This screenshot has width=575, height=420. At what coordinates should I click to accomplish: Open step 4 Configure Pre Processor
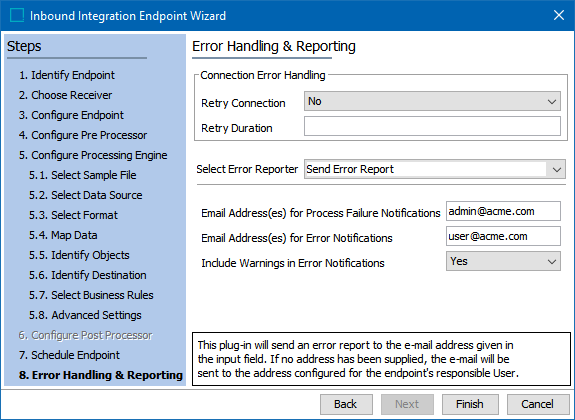click(83, 135)
